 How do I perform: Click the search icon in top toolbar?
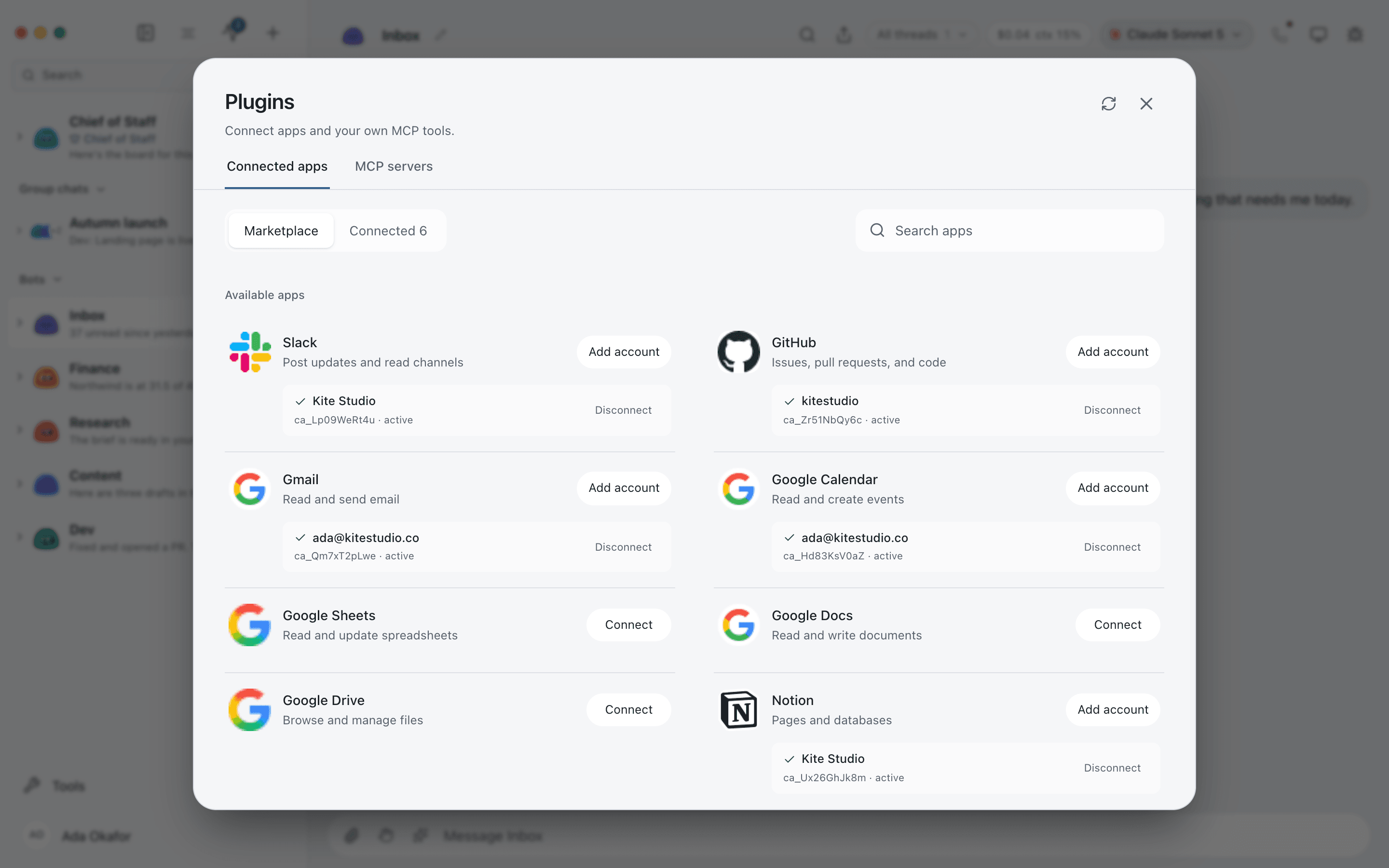pos(807,34)
